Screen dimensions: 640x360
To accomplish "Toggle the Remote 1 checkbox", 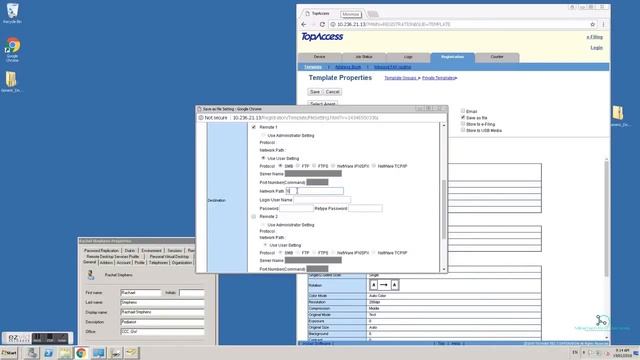I will tap(254, 127).
